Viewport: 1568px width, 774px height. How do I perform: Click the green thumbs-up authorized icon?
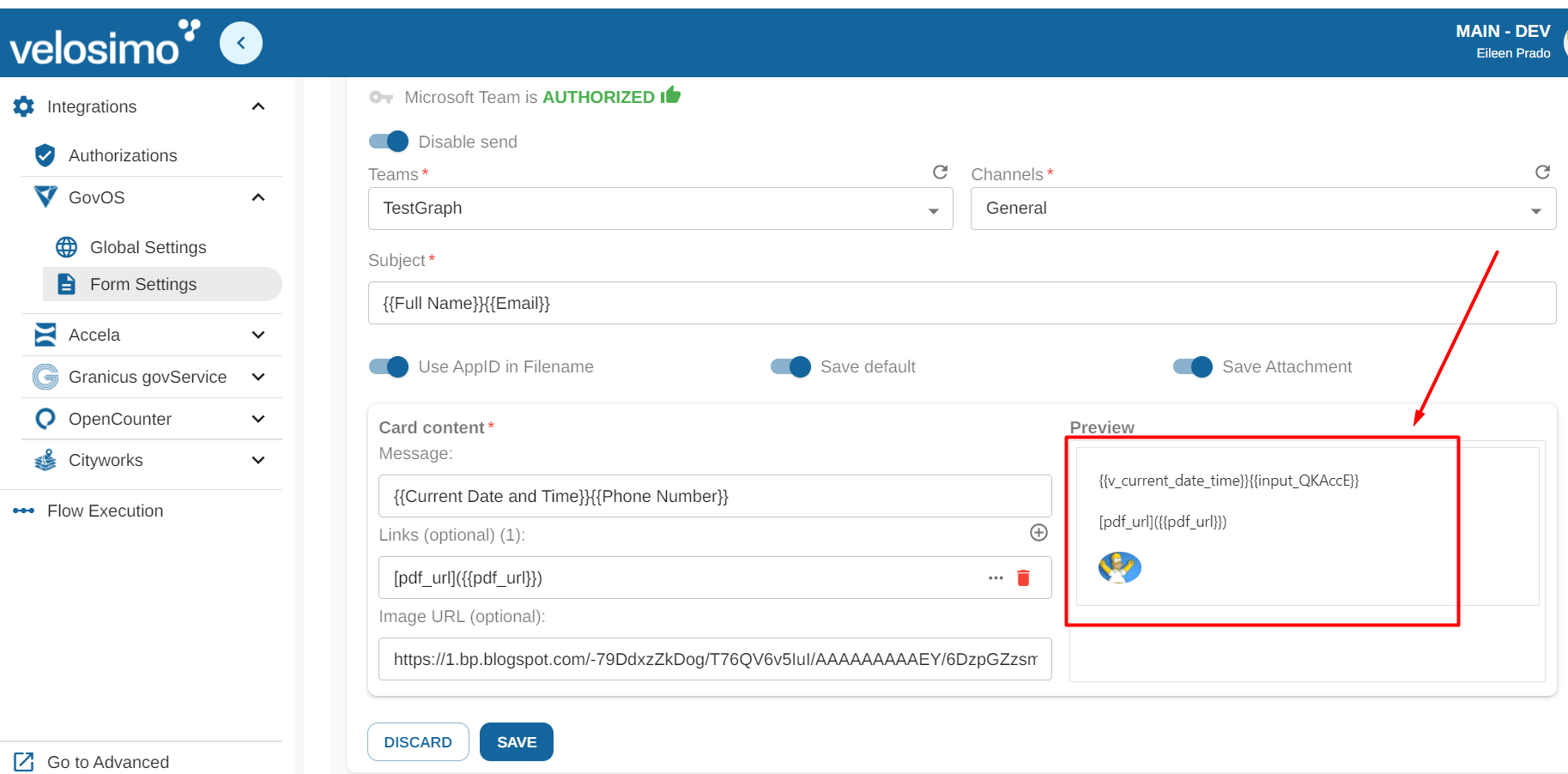coord(670,95)
